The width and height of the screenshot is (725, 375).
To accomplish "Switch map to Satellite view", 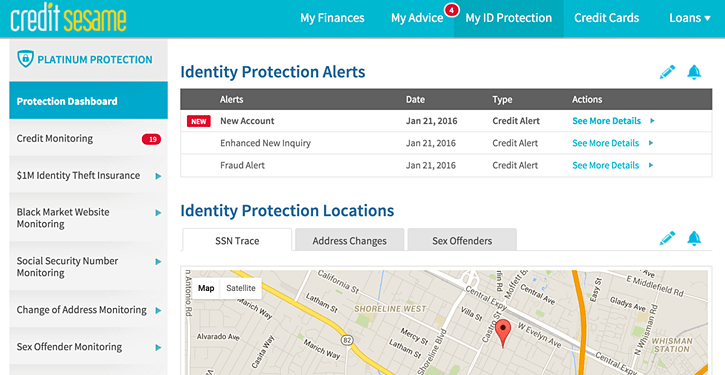I will pyautogui.click(x=241, y=288).
